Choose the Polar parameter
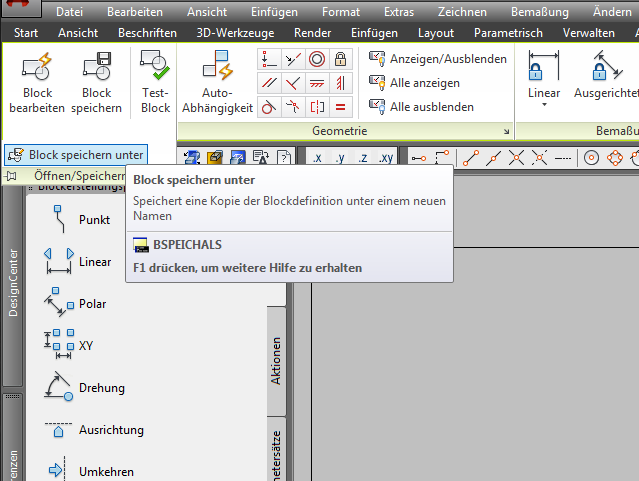 coord(75,303)
